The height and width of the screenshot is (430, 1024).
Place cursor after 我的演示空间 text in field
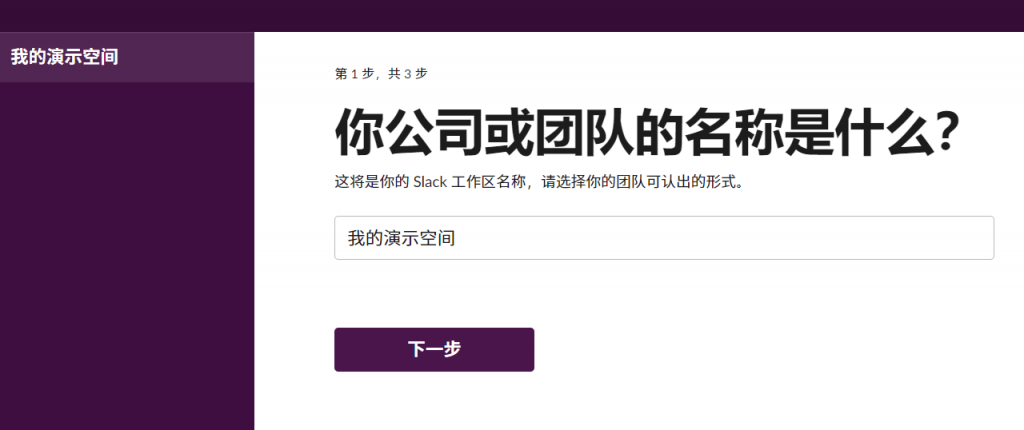coord(456,239)
